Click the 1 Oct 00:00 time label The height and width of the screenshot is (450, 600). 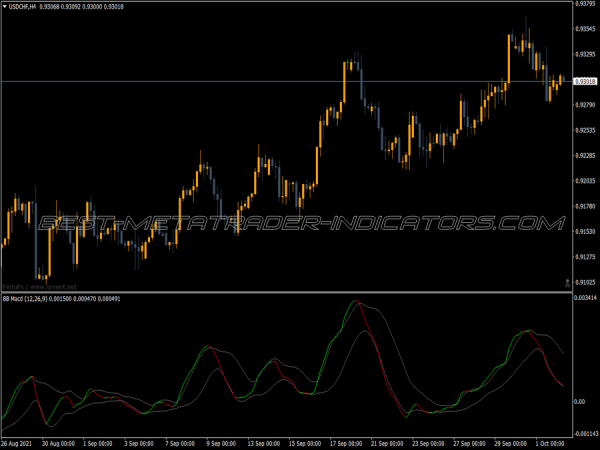click(x=550, y=444)
